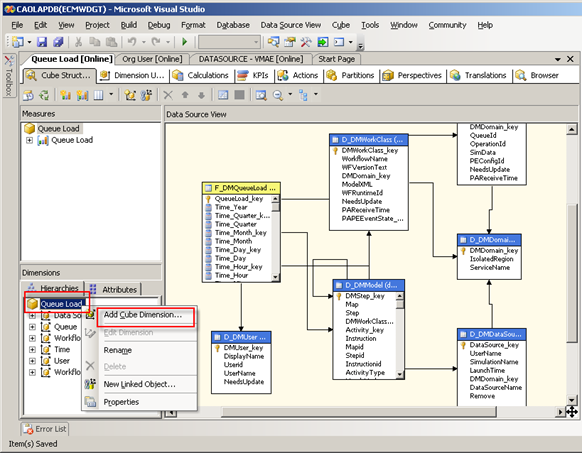
Task: Open the Zoom level dropdown arrow
Action: pyautogui.click(x=290, y=94)
